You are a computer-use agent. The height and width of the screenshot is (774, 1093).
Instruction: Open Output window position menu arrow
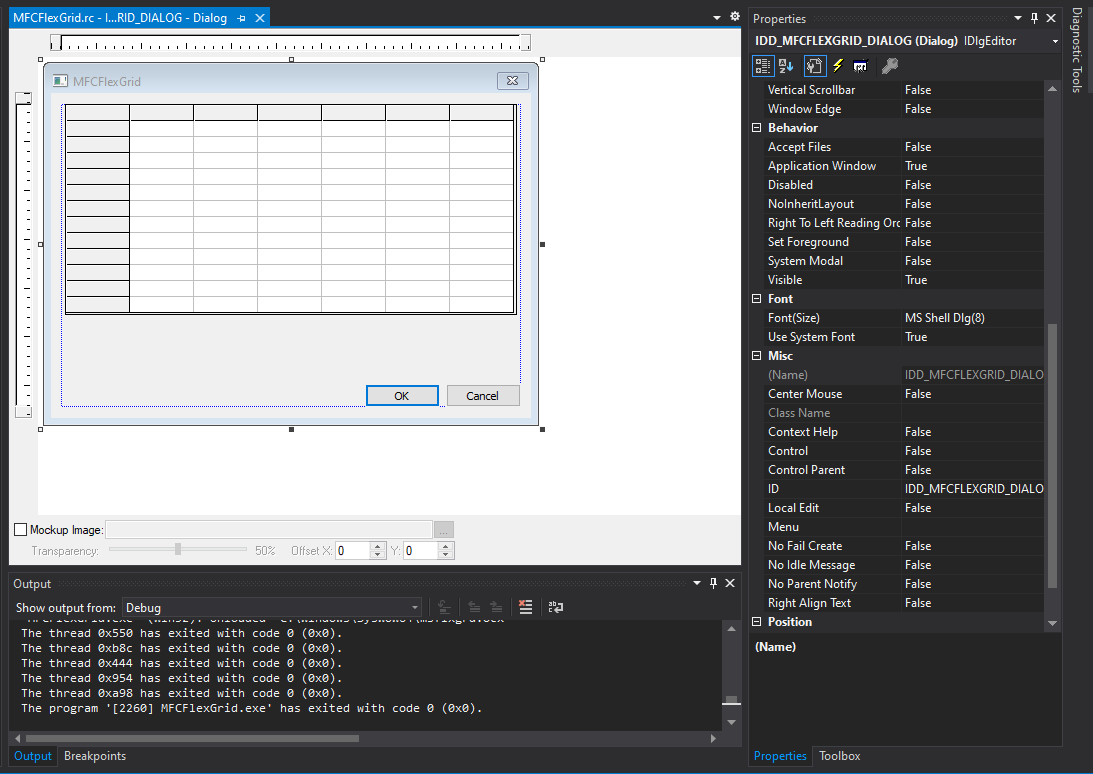696,583
